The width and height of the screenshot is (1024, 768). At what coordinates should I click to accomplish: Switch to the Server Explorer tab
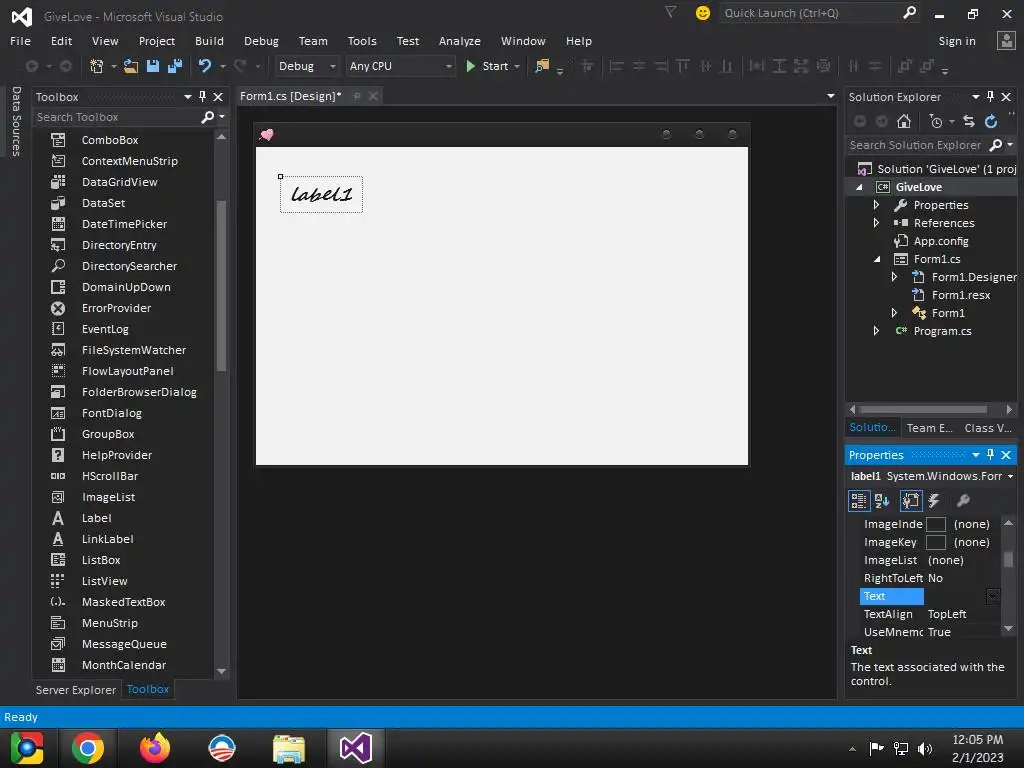coord(76,690)
